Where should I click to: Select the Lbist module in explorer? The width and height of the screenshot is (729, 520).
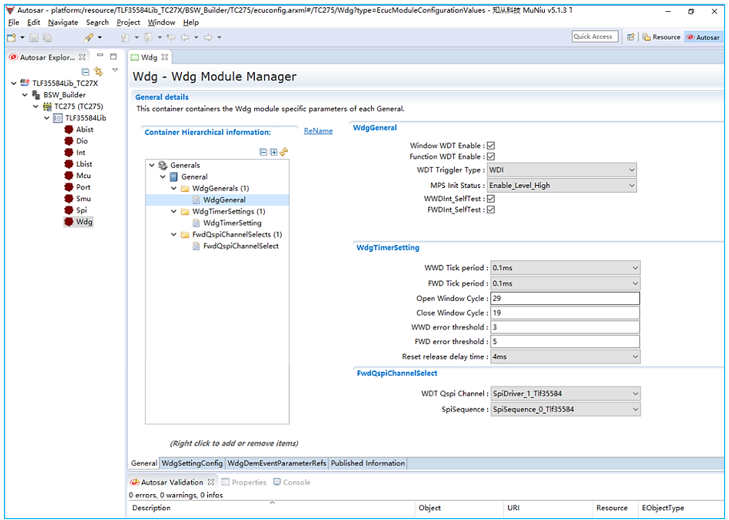[x=78, y=164]
